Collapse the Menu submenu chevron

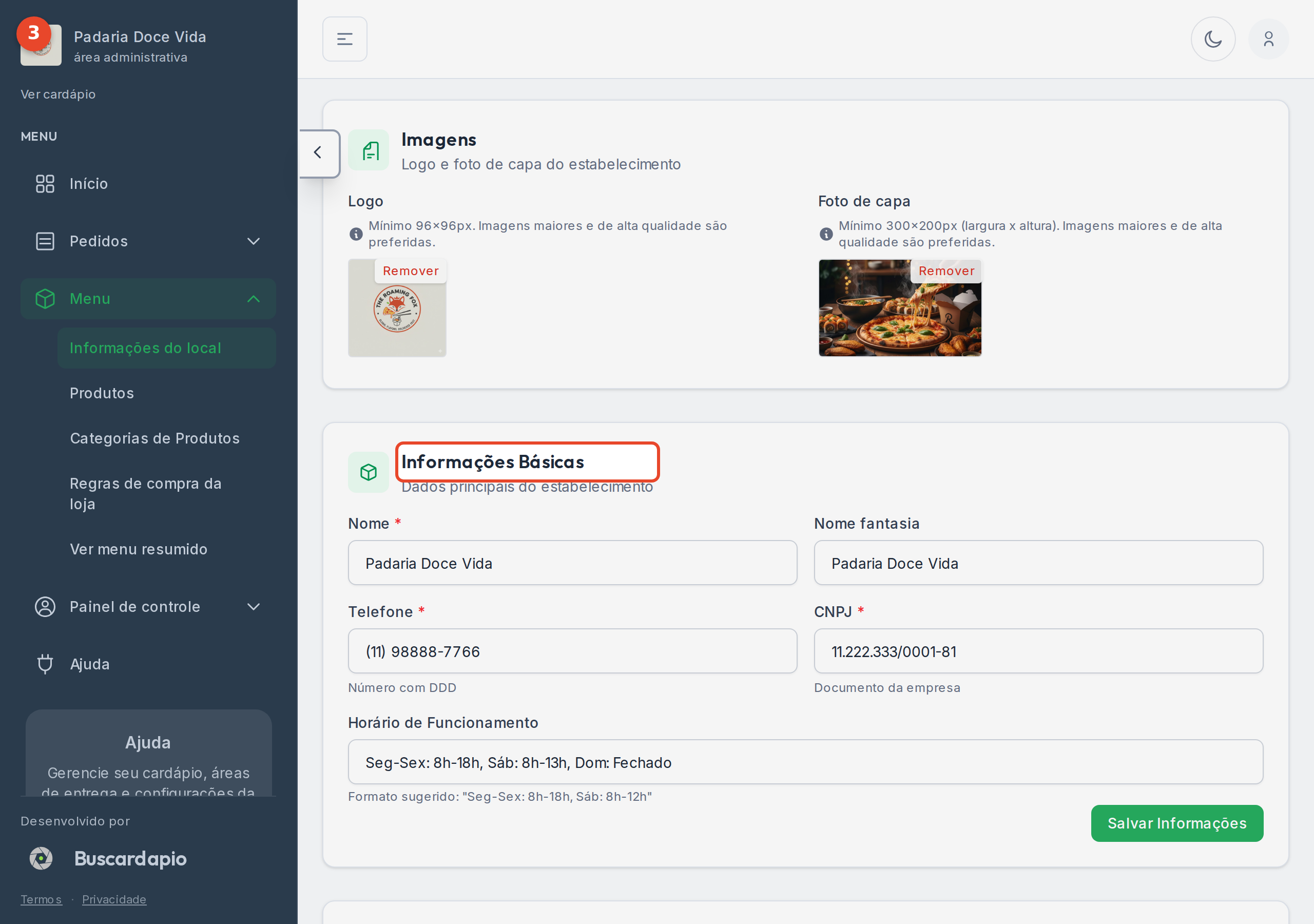pyautogui.click(x=254, y=299)
